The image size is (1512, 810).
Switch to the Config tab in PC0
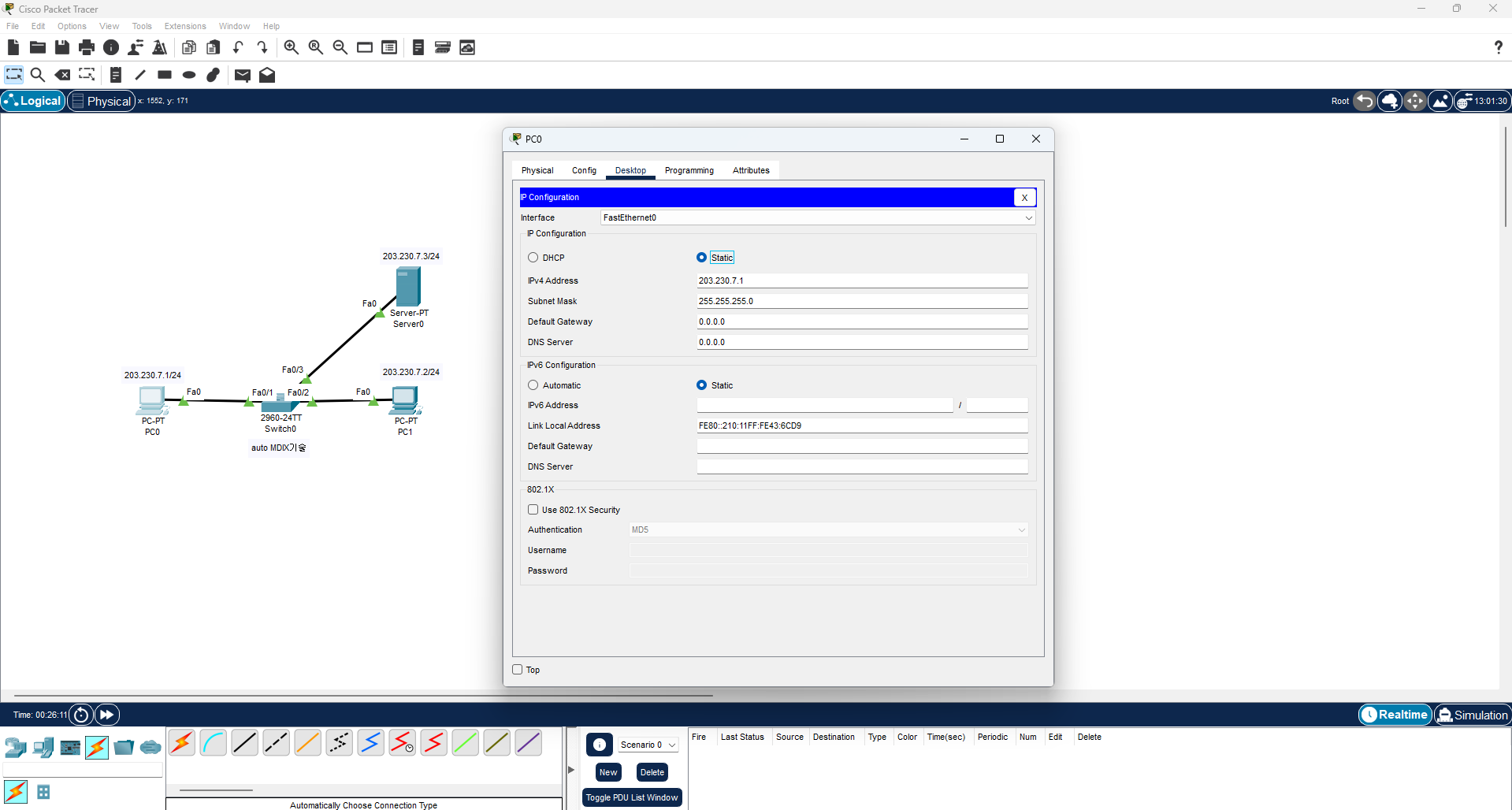pos(584,170)
